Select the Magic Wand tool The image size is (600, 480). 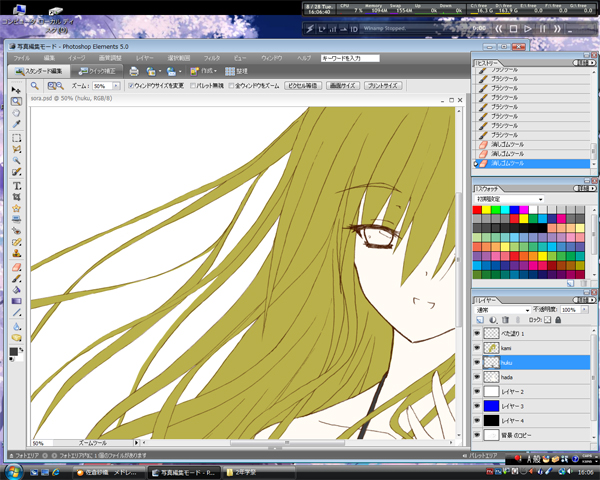pos(16,160)
